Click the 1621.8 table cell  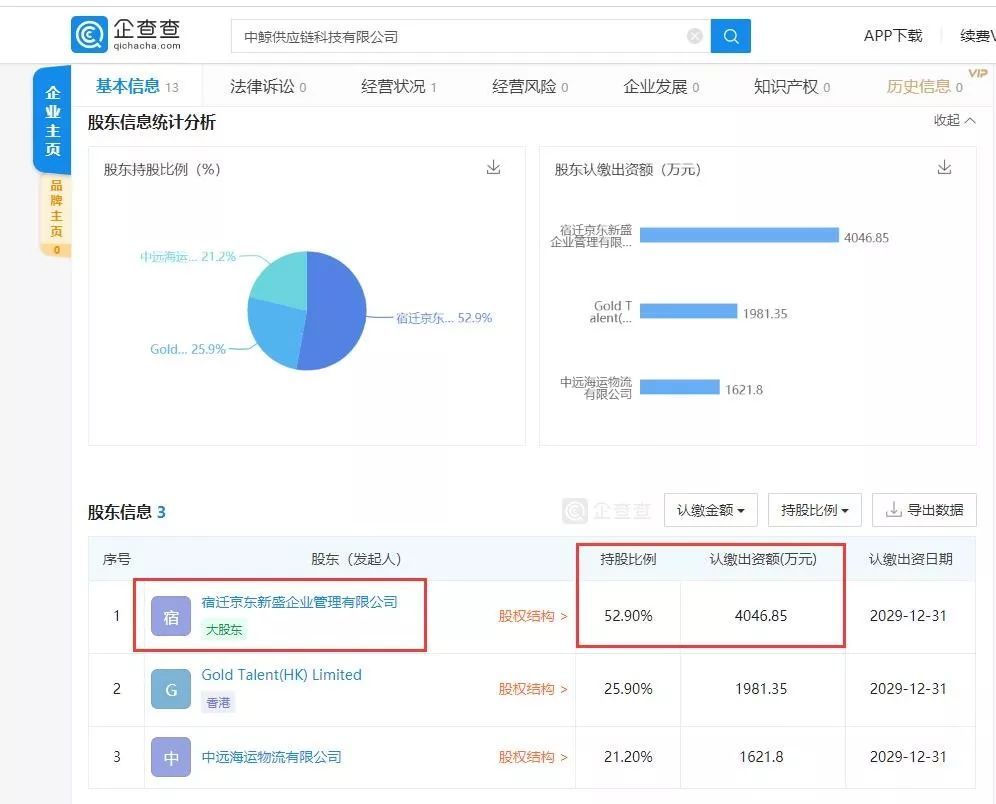[761, 757]
